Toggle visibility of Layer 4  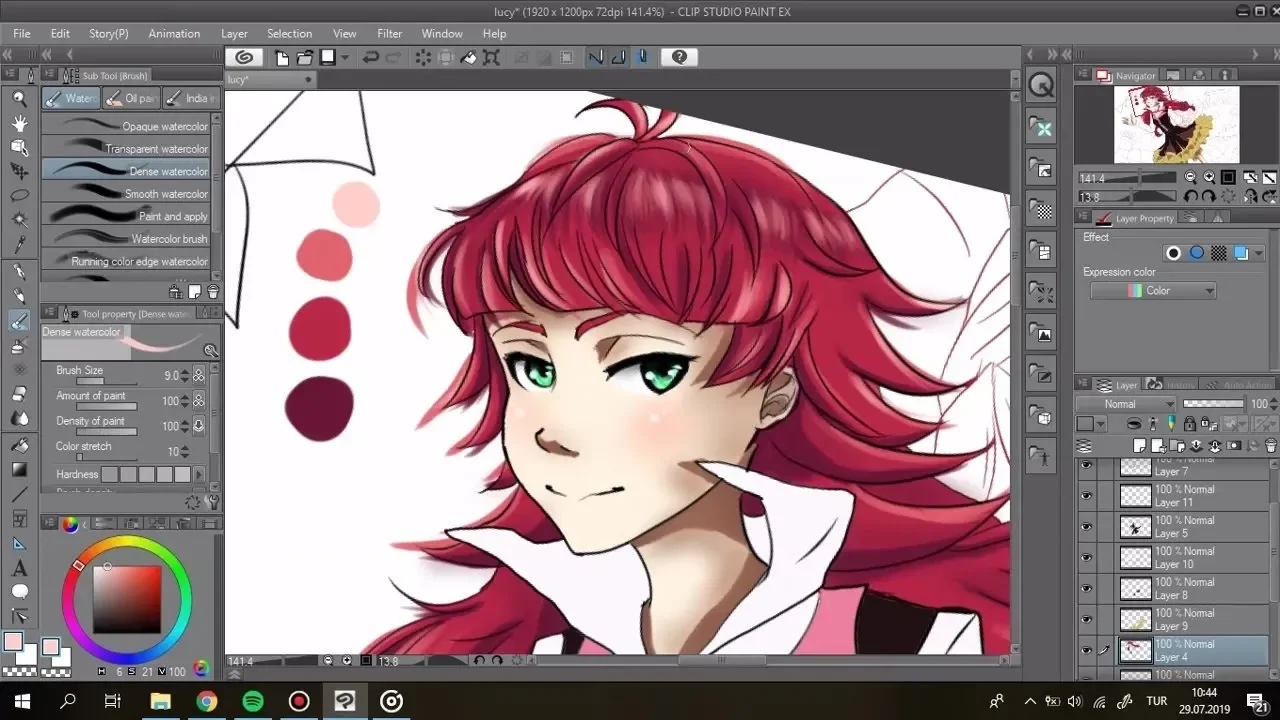coord(1086,651)
